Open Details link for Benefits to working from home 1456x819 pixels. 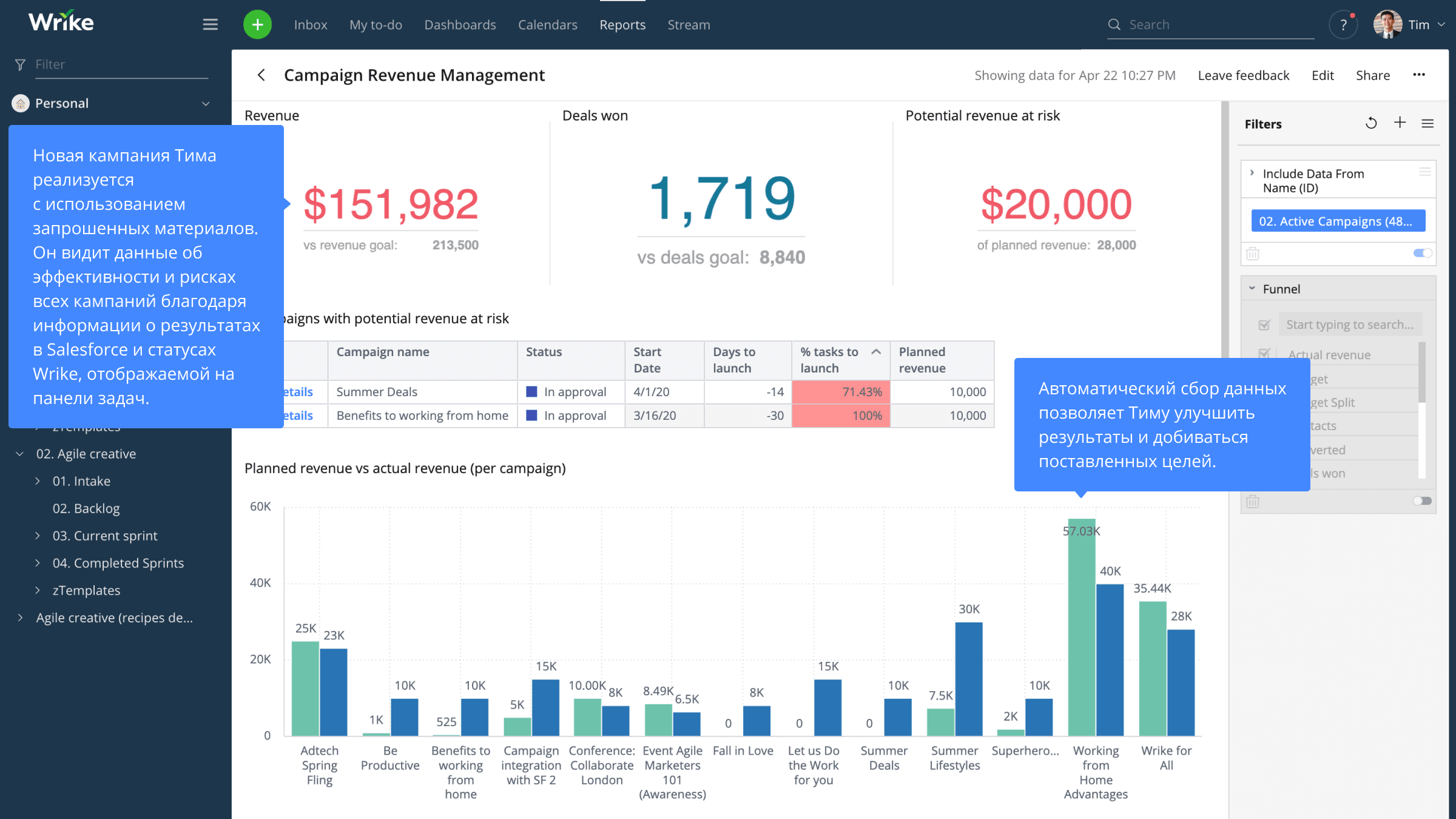pyautogui.click(x=298, y=416)
